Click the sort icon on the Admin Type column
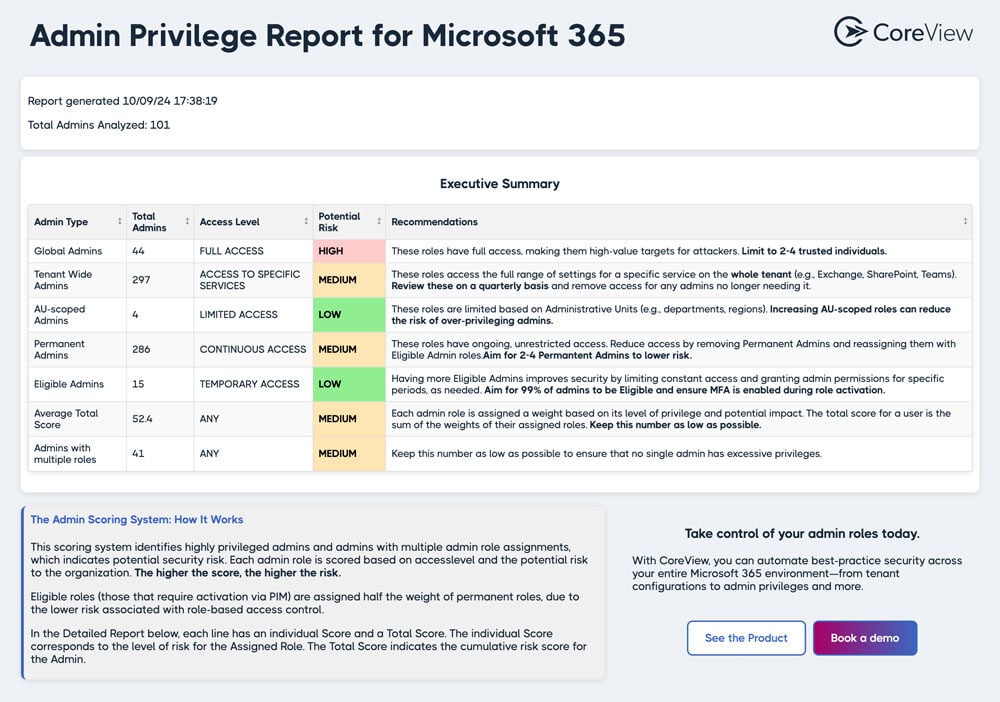Viewport: 1000px width, 702px height. coord(119,221)
